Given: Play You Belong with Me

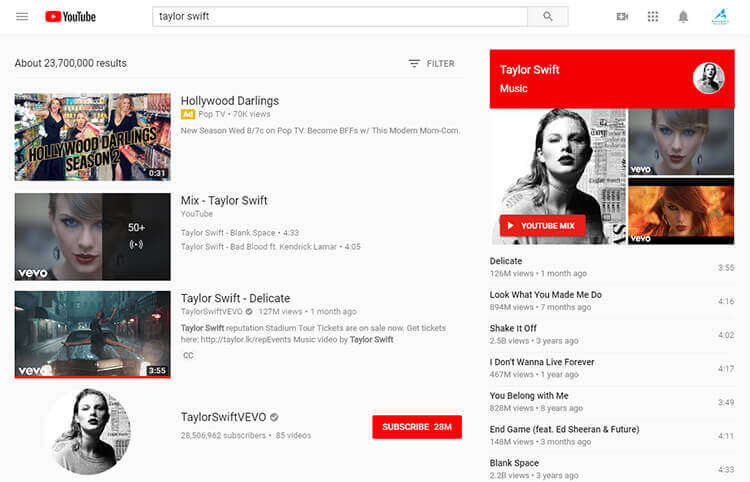Looking at the screenshot, I should [x=612, y=402].
